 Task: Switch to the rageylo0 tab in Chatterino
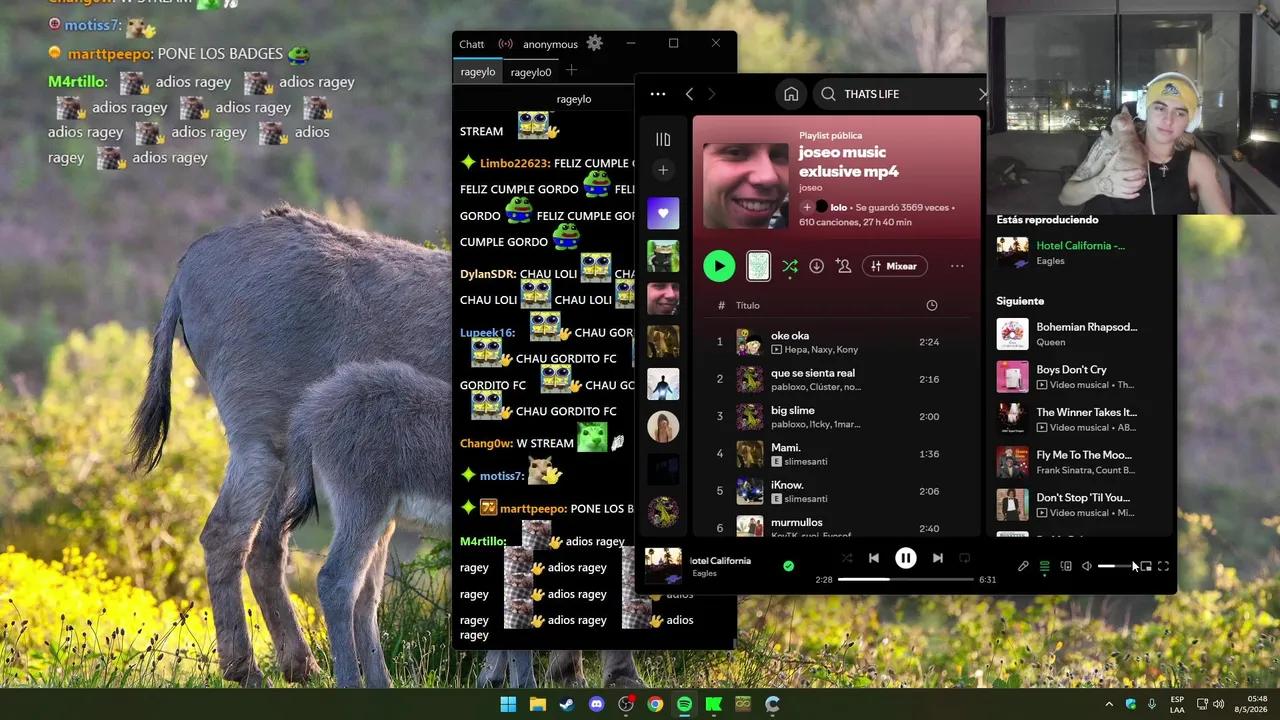point(531,72)
